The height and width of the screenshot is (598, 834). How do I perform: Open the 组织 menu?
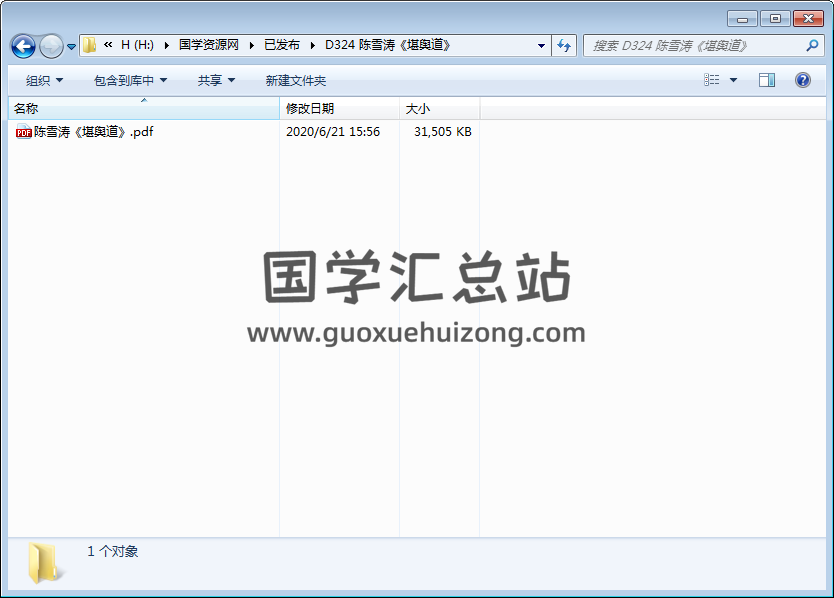[x=44, y=80]
